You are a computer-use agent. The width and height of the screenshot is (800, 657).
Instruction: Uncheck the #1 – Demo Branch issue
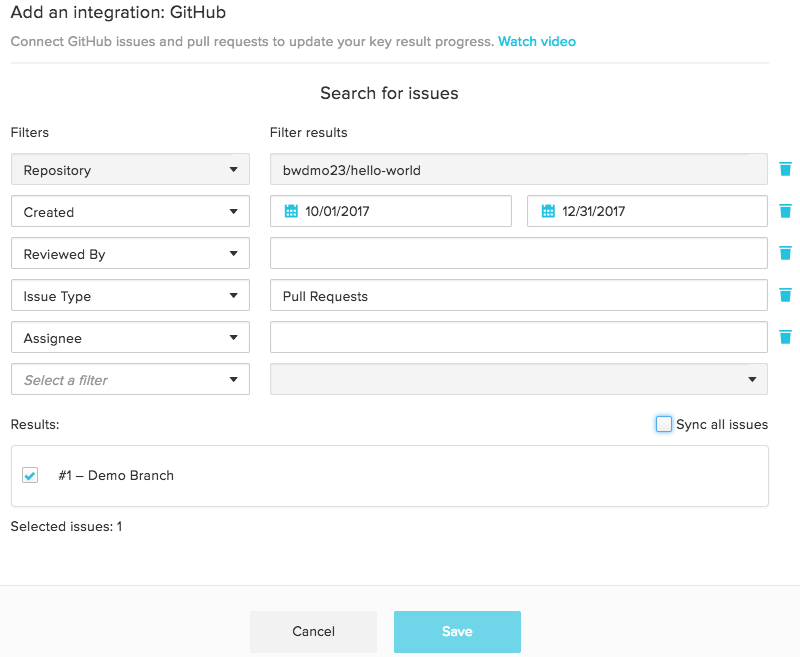tap(30, 475)
